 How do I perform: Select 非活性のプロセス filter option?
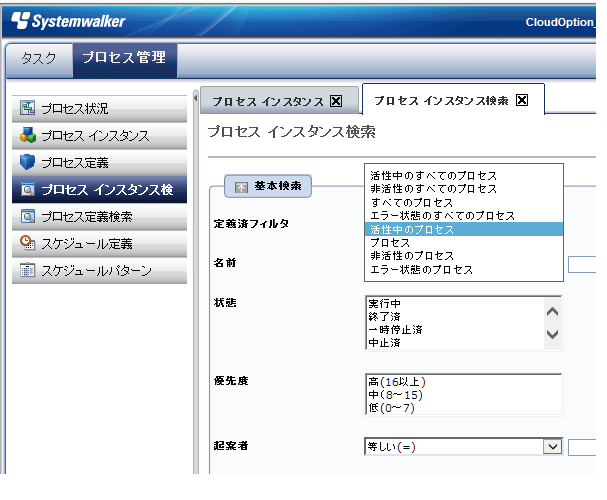click(464, 256)
